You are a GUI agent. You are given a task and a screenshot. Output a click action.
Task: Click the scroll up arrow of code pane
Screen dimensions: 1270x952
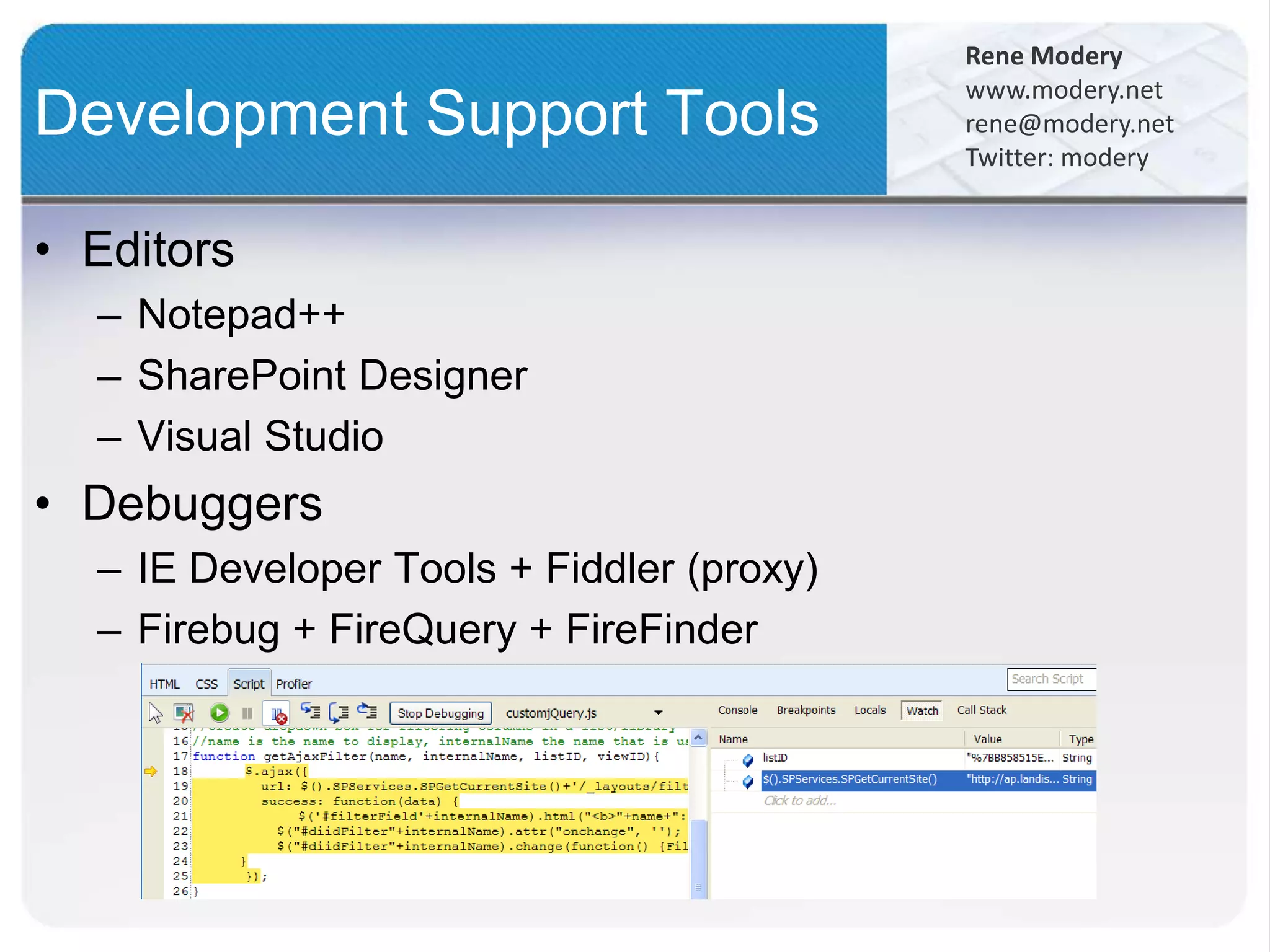click(x=698, y=738)
